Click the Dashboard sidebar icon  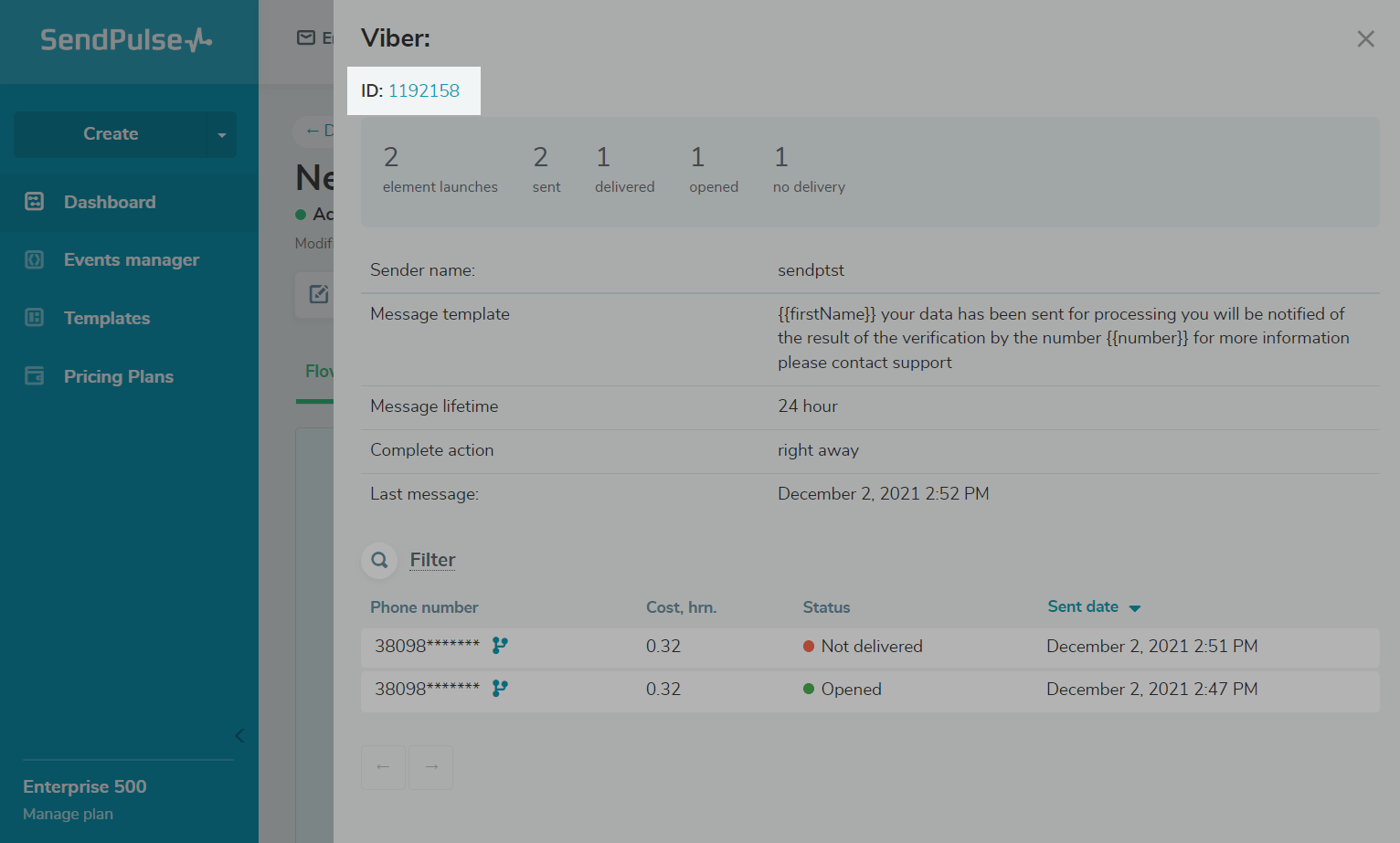tap(35, 202)
